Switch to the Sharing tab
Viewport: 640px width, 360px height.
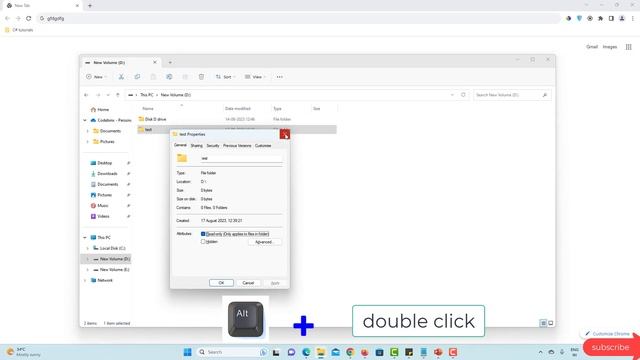196,146
